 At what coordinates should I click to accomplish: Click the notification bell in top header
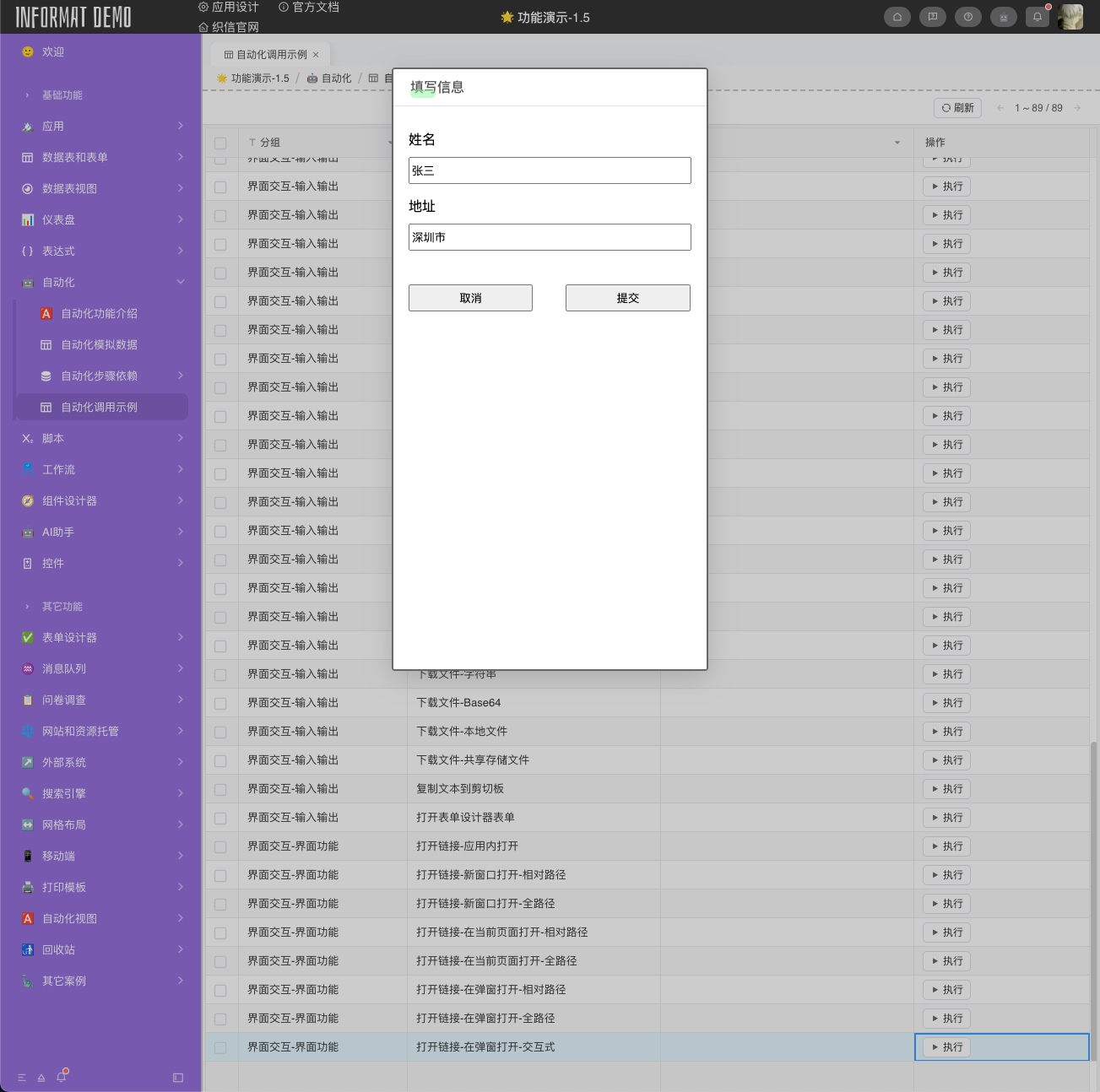coord(1038,17)
